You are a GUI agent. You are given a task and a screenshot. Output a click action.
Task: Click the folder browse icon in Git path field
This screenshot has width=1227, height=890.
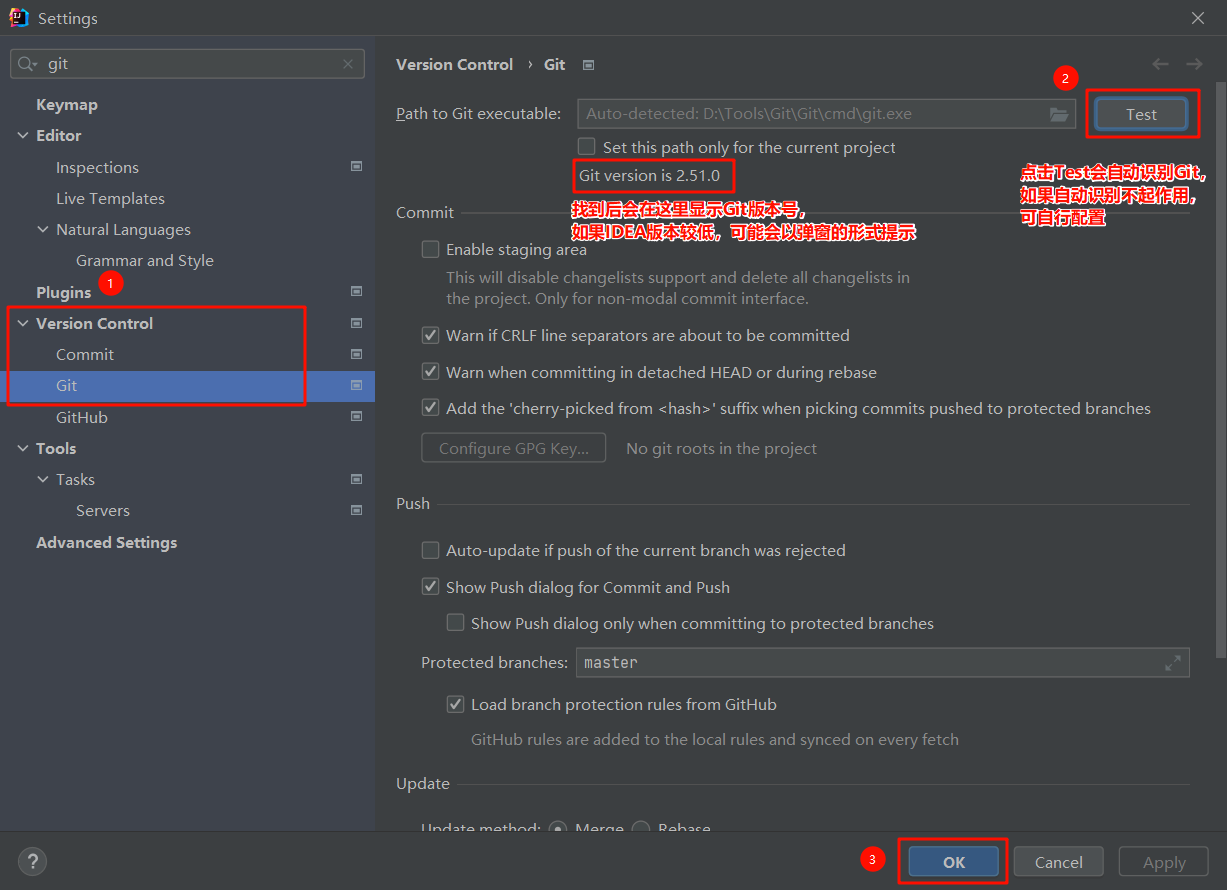[x=1059, y=114]
